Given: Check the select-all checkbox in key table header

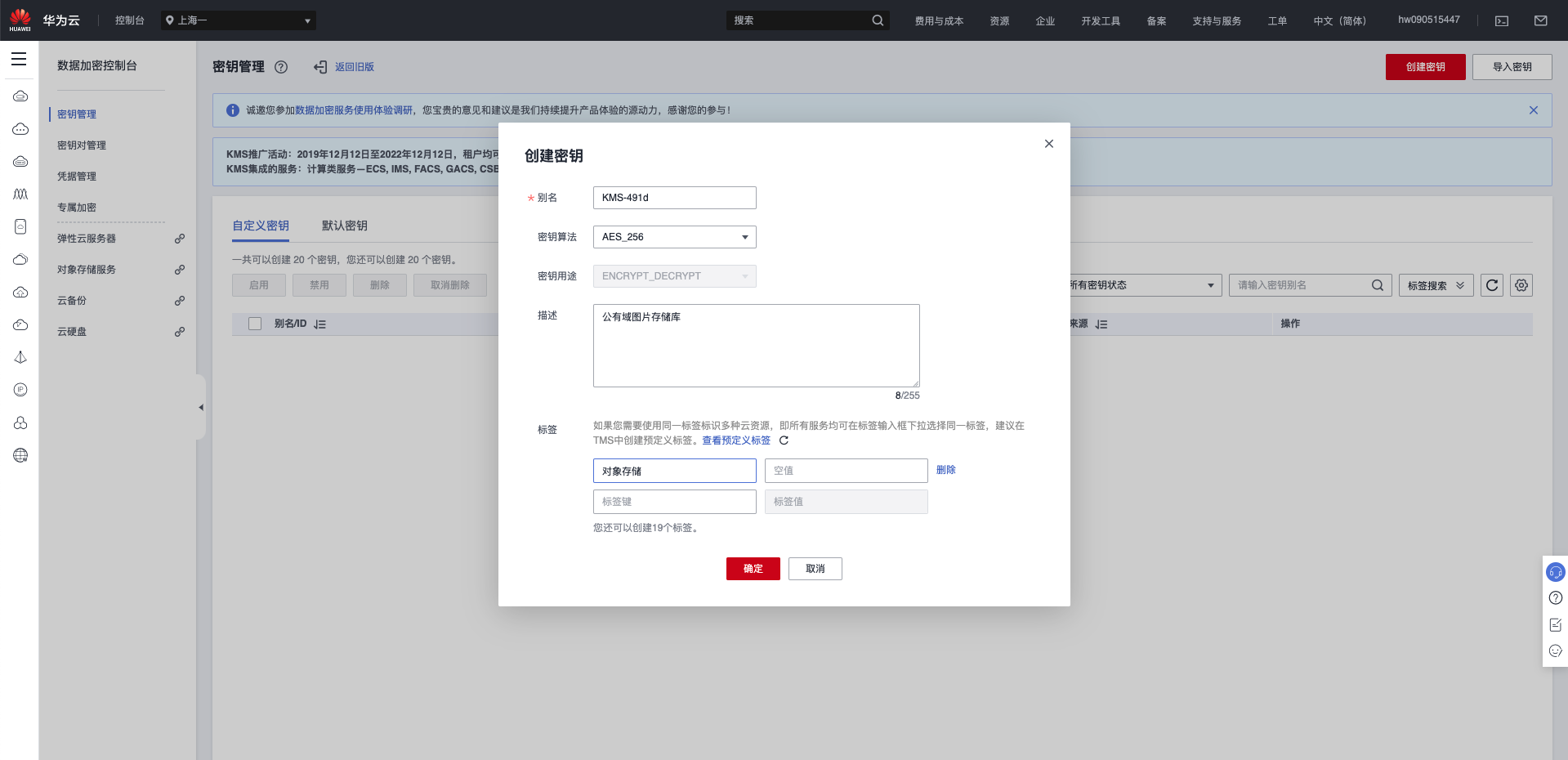Looking at the screenshot, I should 255,323.
